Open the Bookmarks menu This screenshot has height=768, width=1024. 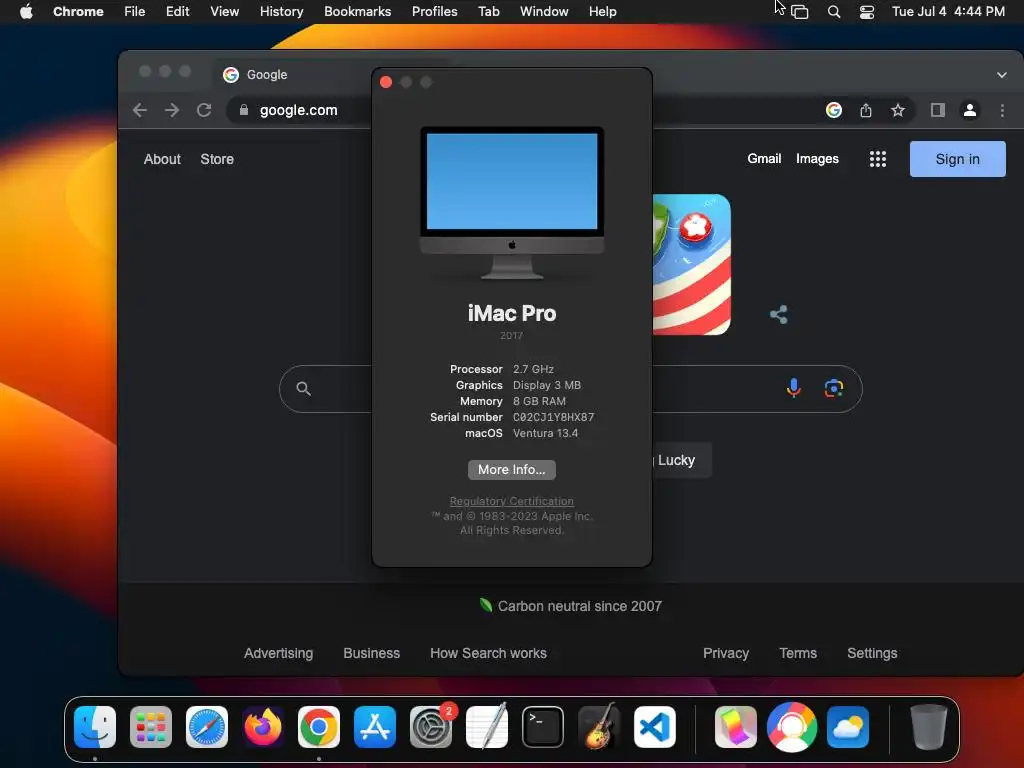pos(357,11)
